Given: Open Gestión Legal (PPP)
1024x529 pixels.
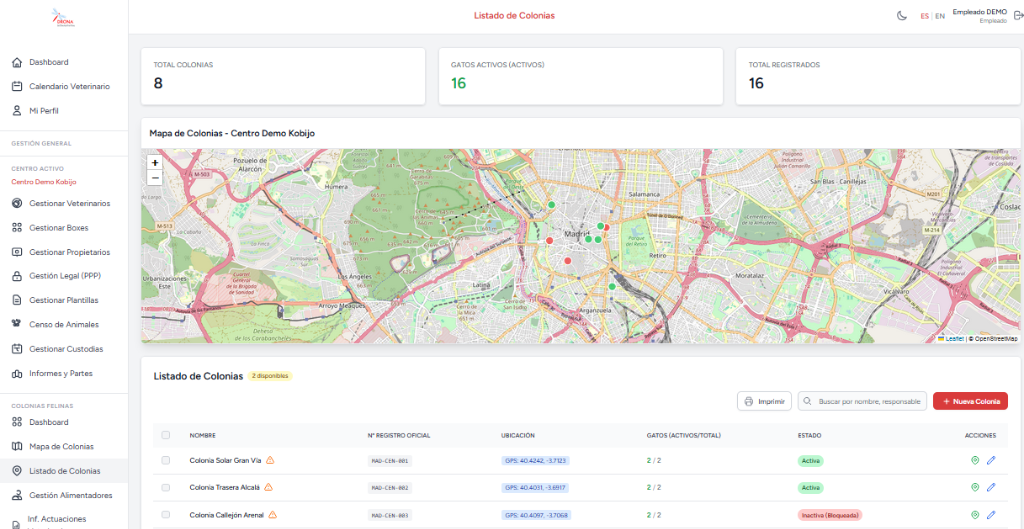Looking at the screenshot, I should point(63,276).
